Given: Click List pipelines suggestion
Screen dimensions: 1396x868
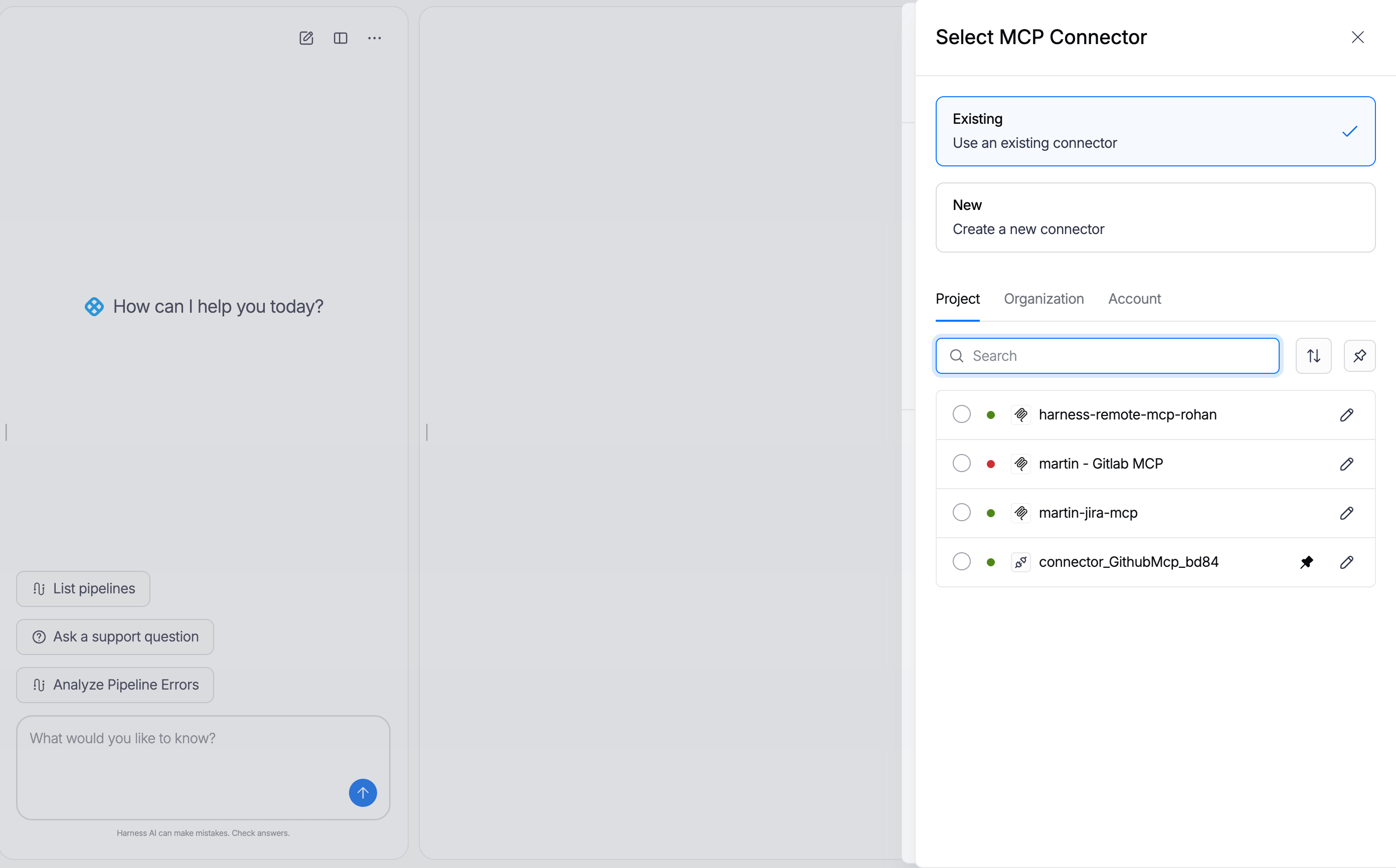Looking at the screenshot, I should point(83,589).
